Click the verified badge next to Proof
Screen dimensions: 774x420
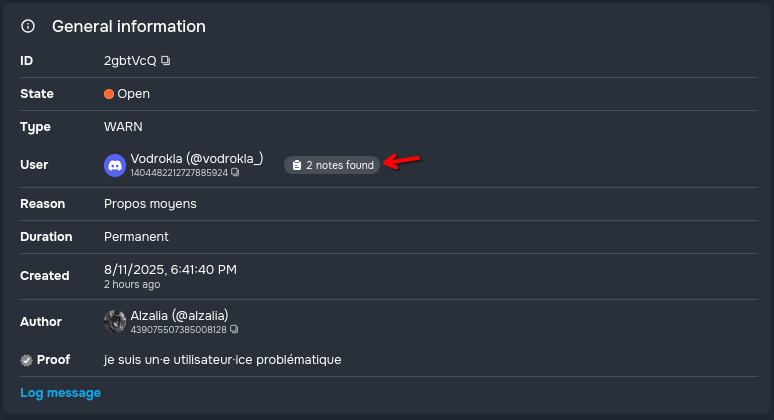(x=27, y=360)
